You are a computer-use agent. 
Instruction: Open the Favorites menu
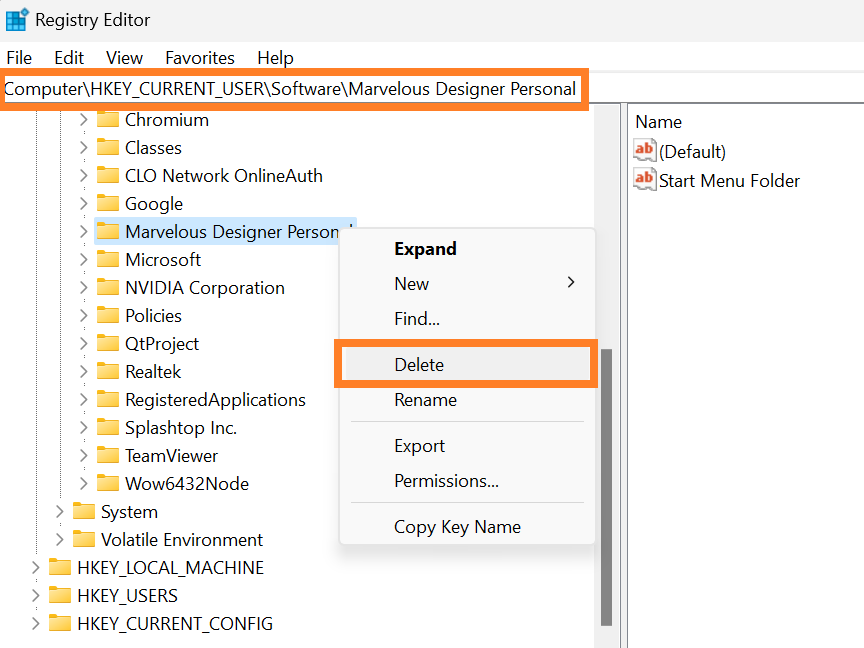click(x=200, y=58)
